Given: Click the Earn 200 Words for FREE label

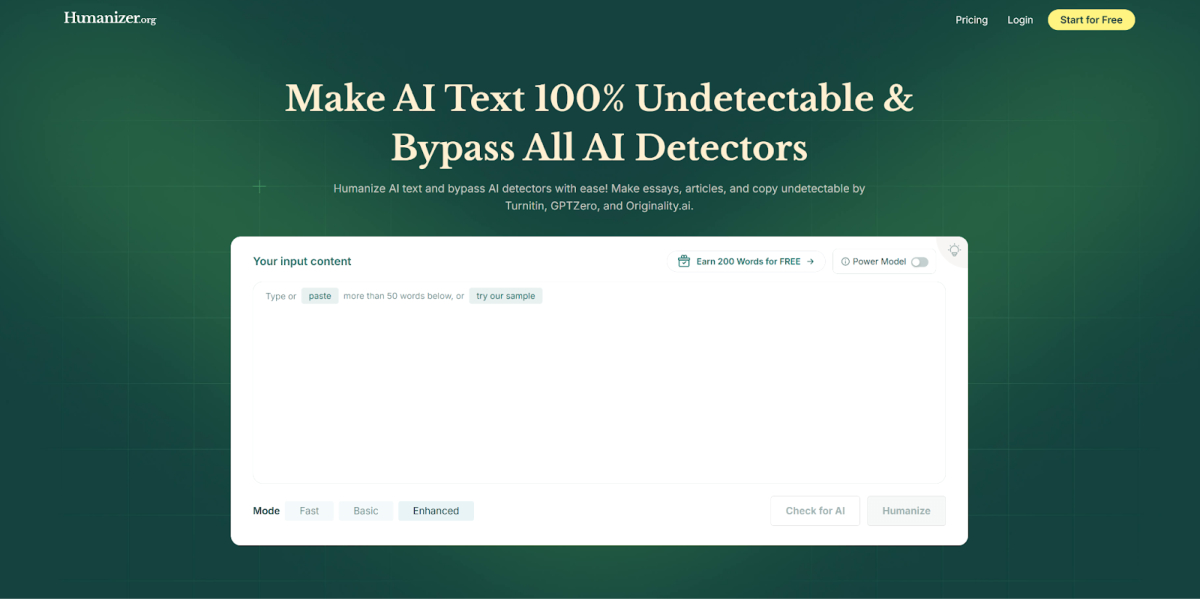Looking at the screenshot, I should tap(748, 262).
